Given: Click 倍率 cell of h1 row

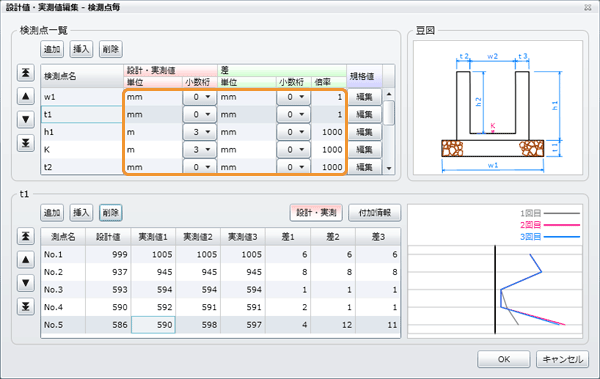Looking at the screenshot, I should pos(329,132).
